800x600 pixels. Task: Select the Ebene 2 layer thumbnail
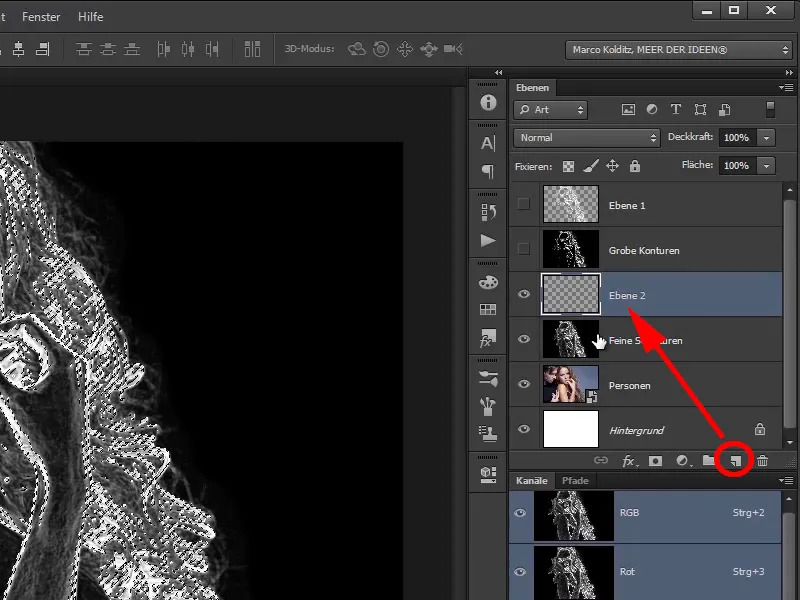(x=570, y=294)
